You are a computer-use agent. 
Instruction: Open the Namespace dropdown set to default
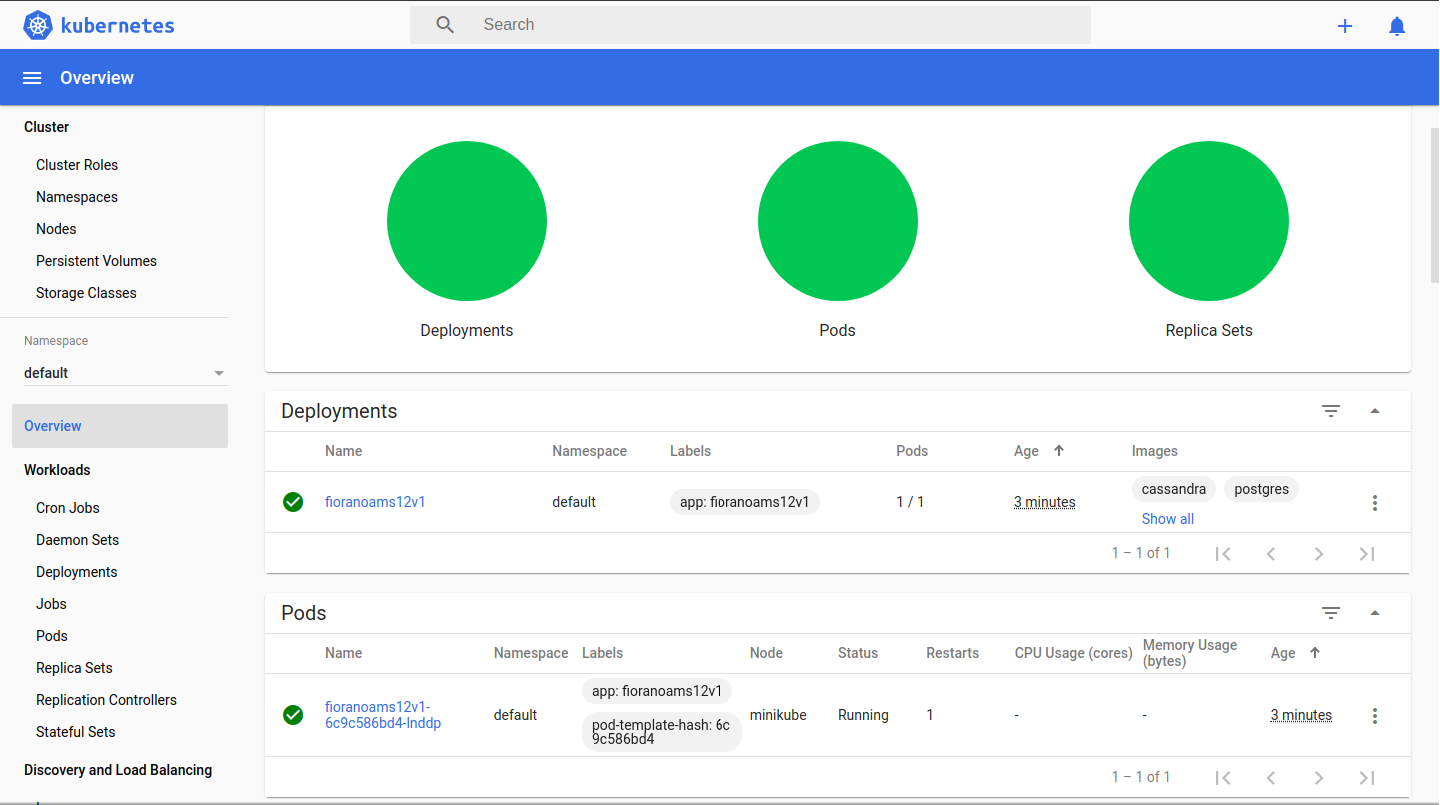pyautogui.click(x=126, y=373)
